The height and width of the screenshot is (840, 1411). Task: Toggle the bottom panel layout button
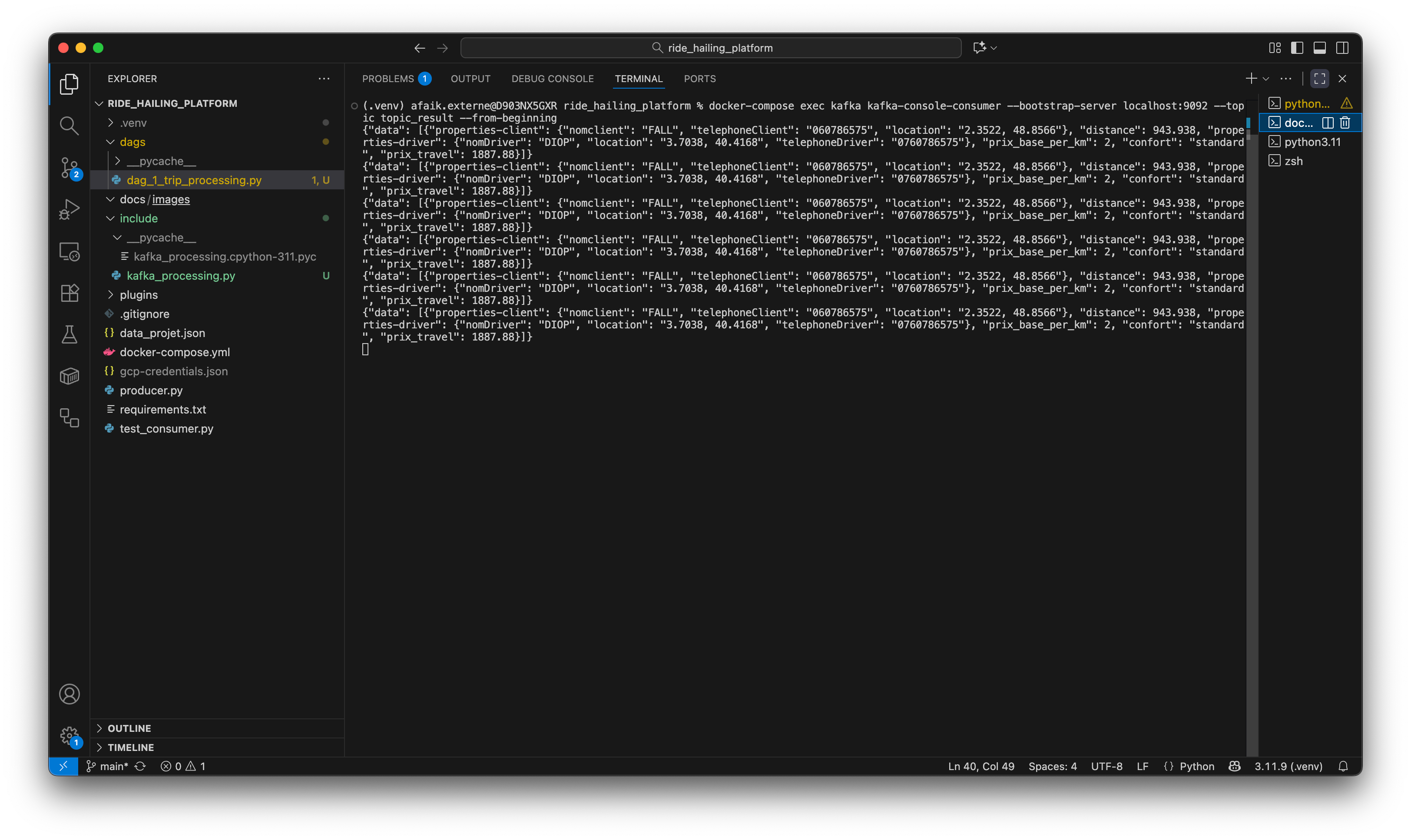(x=1319, y=48)
